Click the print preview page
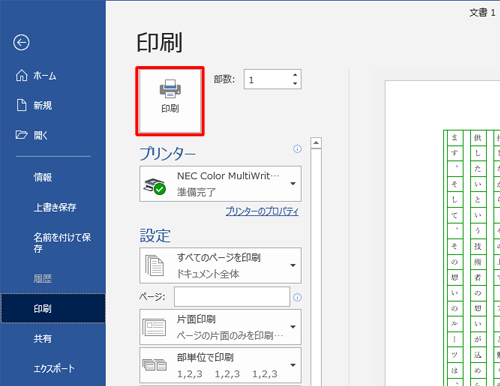This screenshot has height=386, width=500. pyautogui.click(x=443, y=233)
